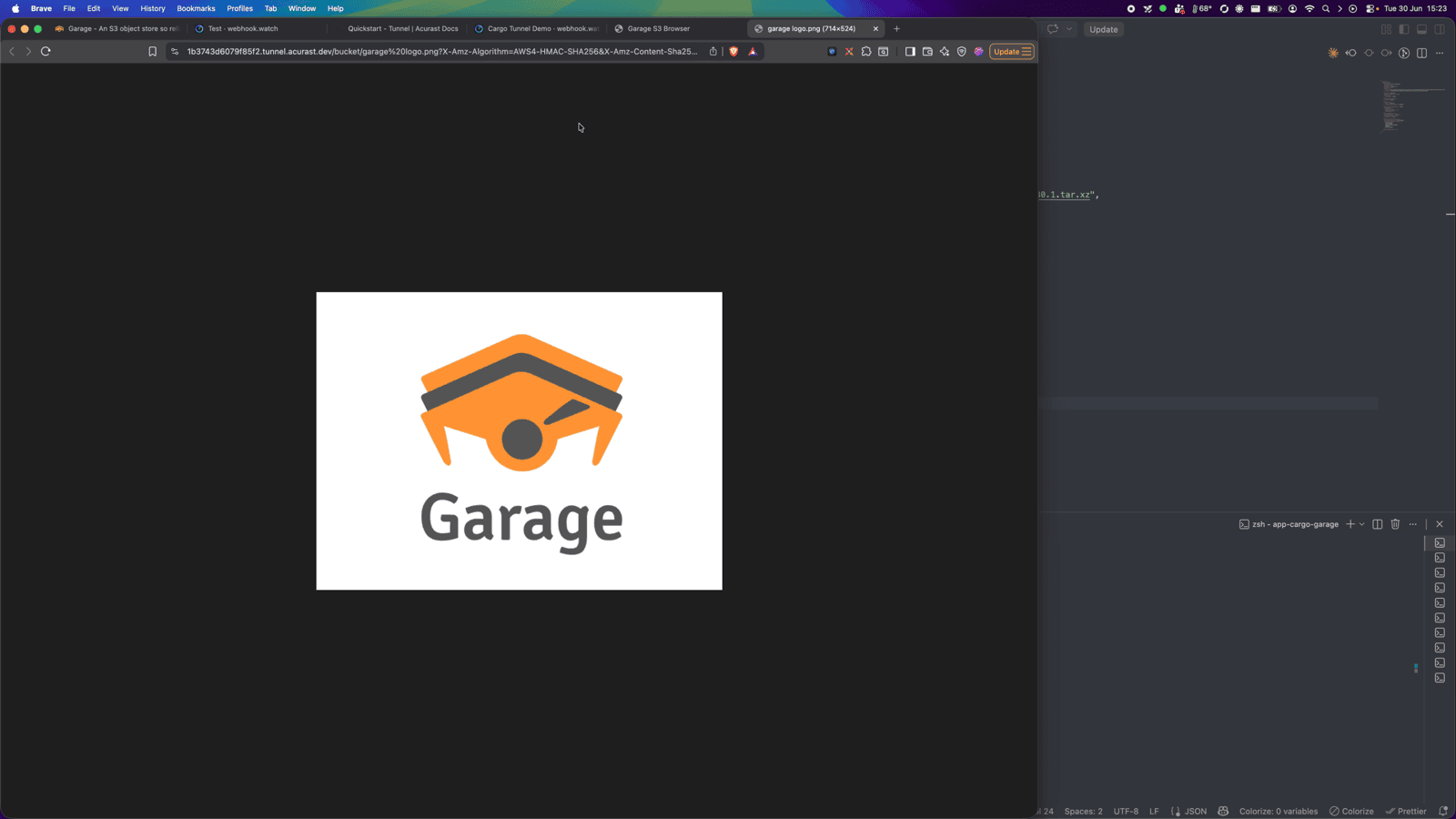Toggle Colorize in the status bar

point(1351,811)
